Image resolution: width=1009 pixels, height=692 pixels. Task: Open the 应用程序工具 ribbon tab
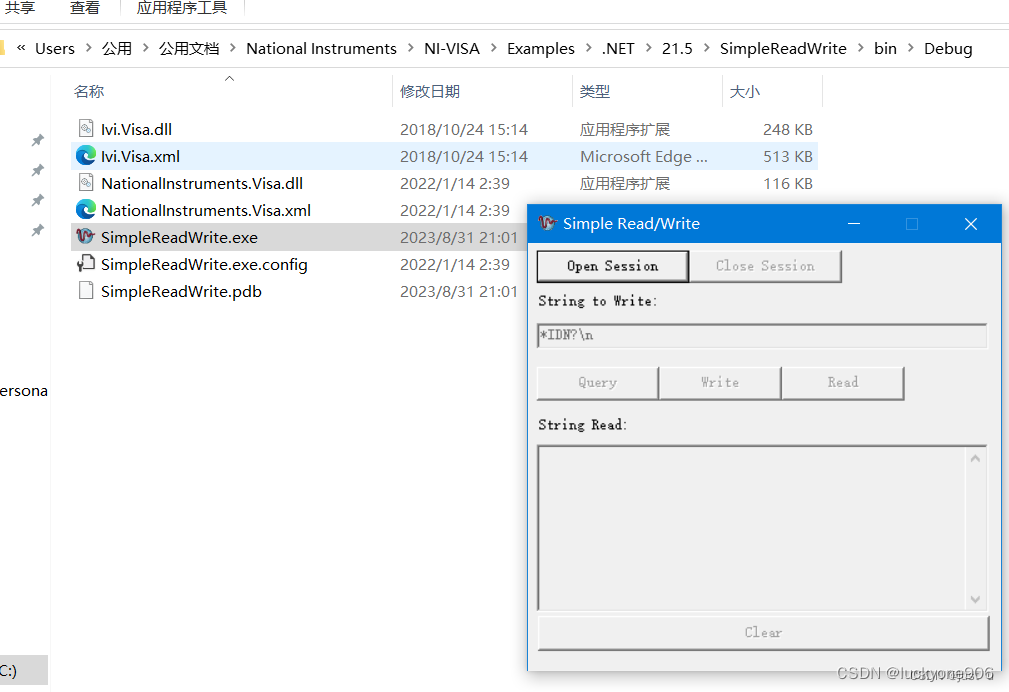pos(181,8)
